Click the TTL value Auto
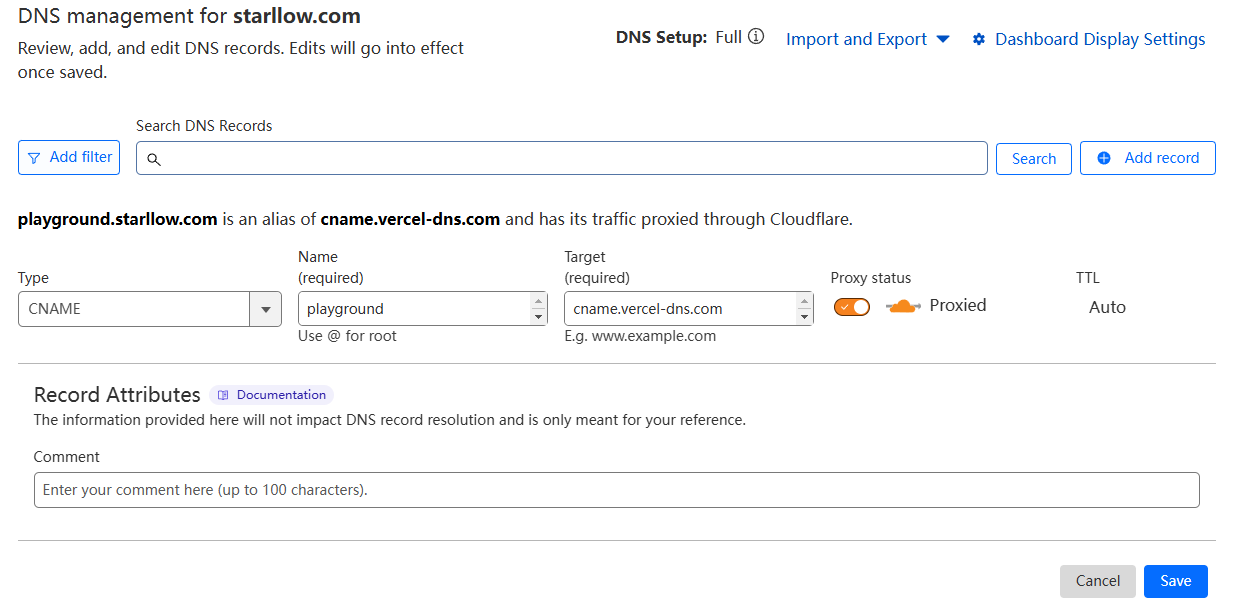1240x607 pixels. [x=1107, y=307]
